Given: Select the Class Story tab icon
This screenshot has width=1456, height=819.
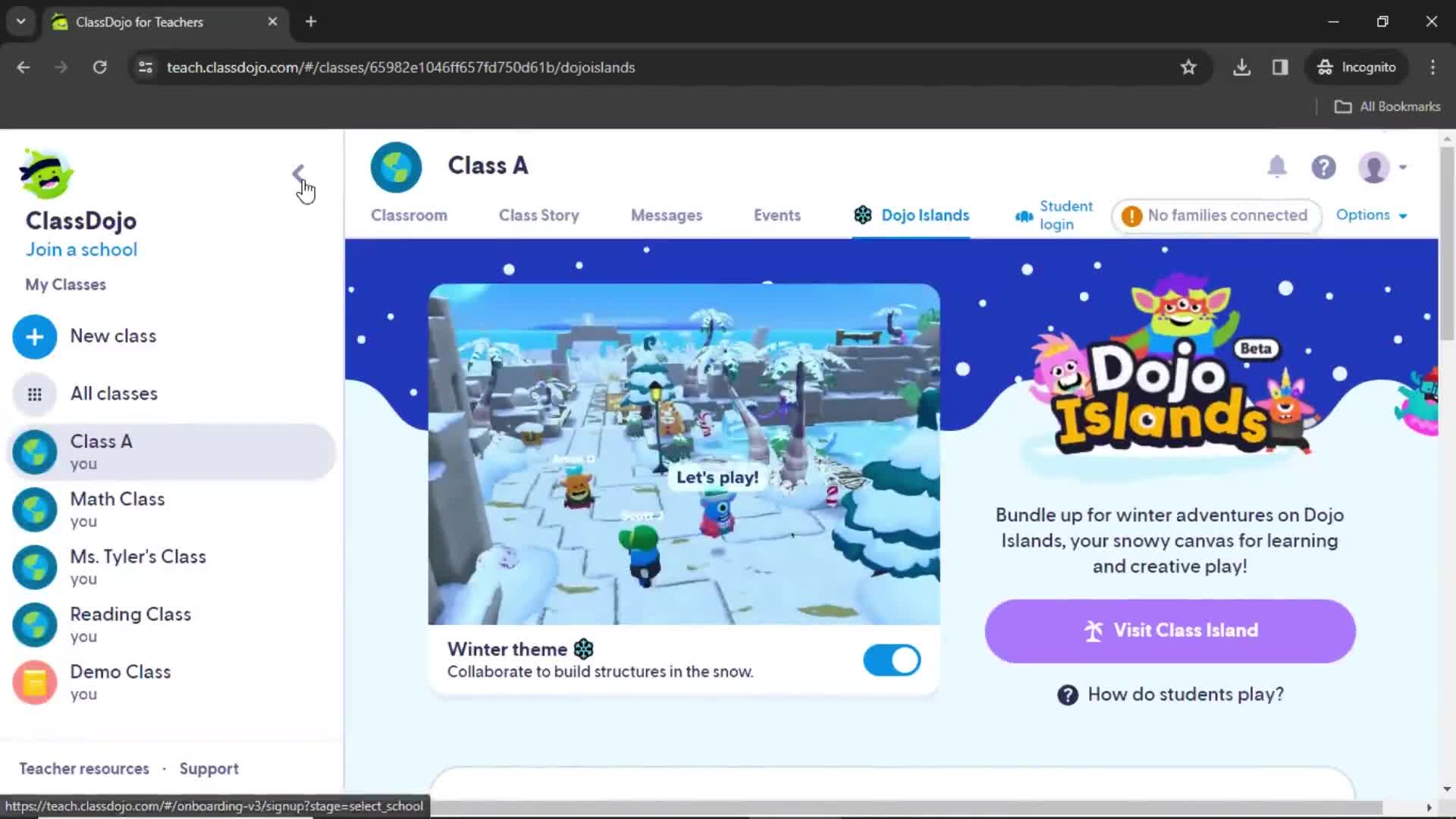Looking at the screenshot, I should coord(539,214).
